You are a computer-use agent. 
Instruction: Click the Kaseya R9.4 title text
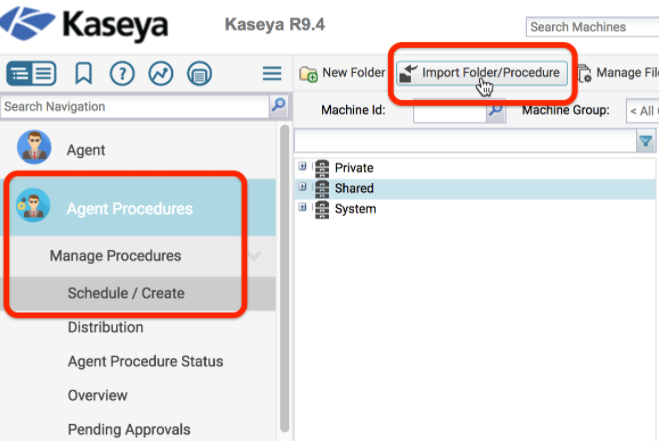coord(275,24)
